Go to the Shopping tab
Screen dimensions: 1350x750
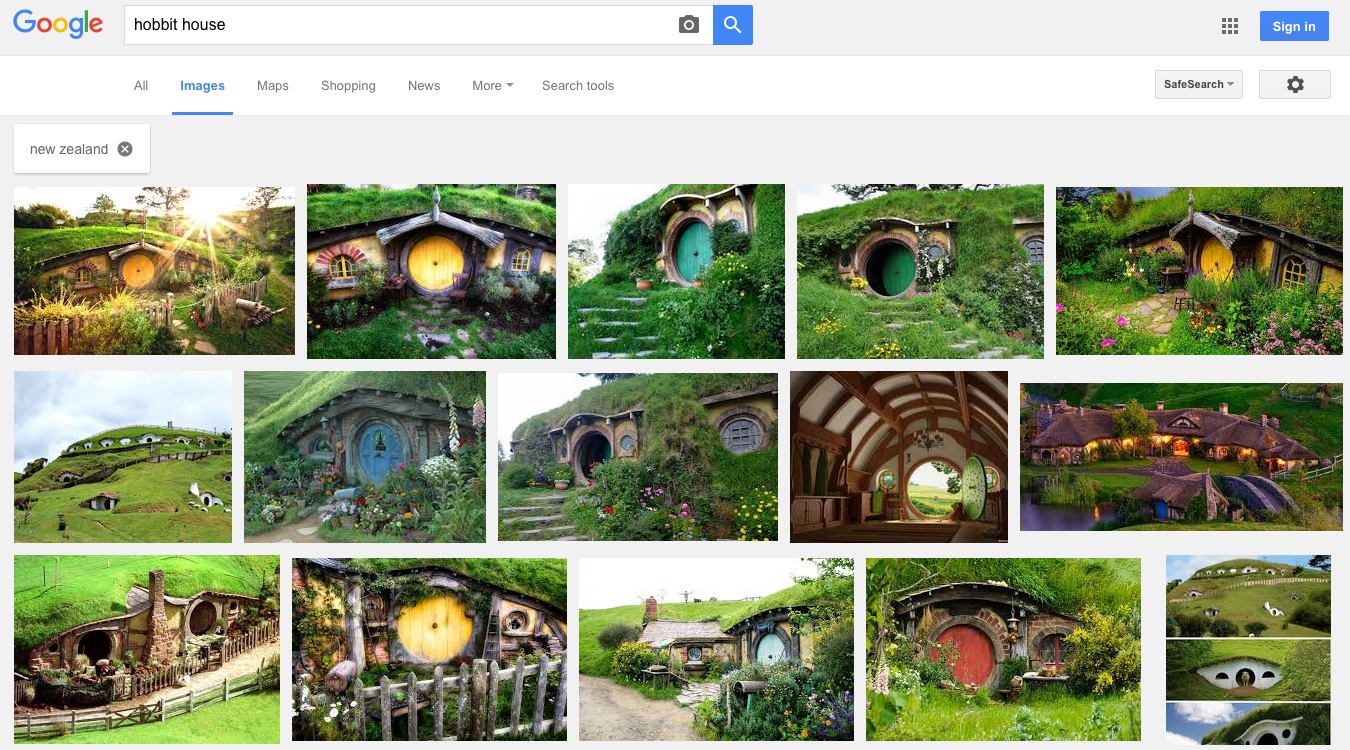[x=348, y=86]
